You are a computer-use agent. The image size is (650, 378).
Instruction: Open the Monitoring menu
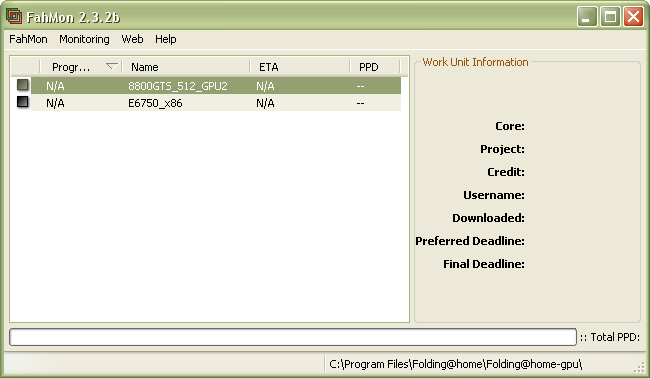[x=84, y=39]
